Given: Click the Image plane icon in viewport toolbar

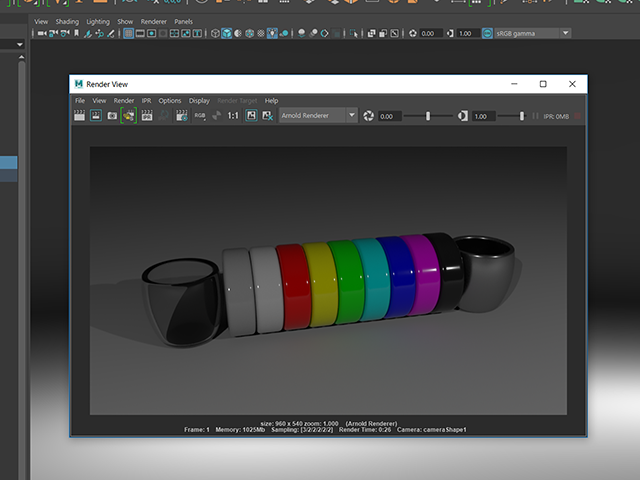Looking at the screenshot, I should [x=88, y=33].
